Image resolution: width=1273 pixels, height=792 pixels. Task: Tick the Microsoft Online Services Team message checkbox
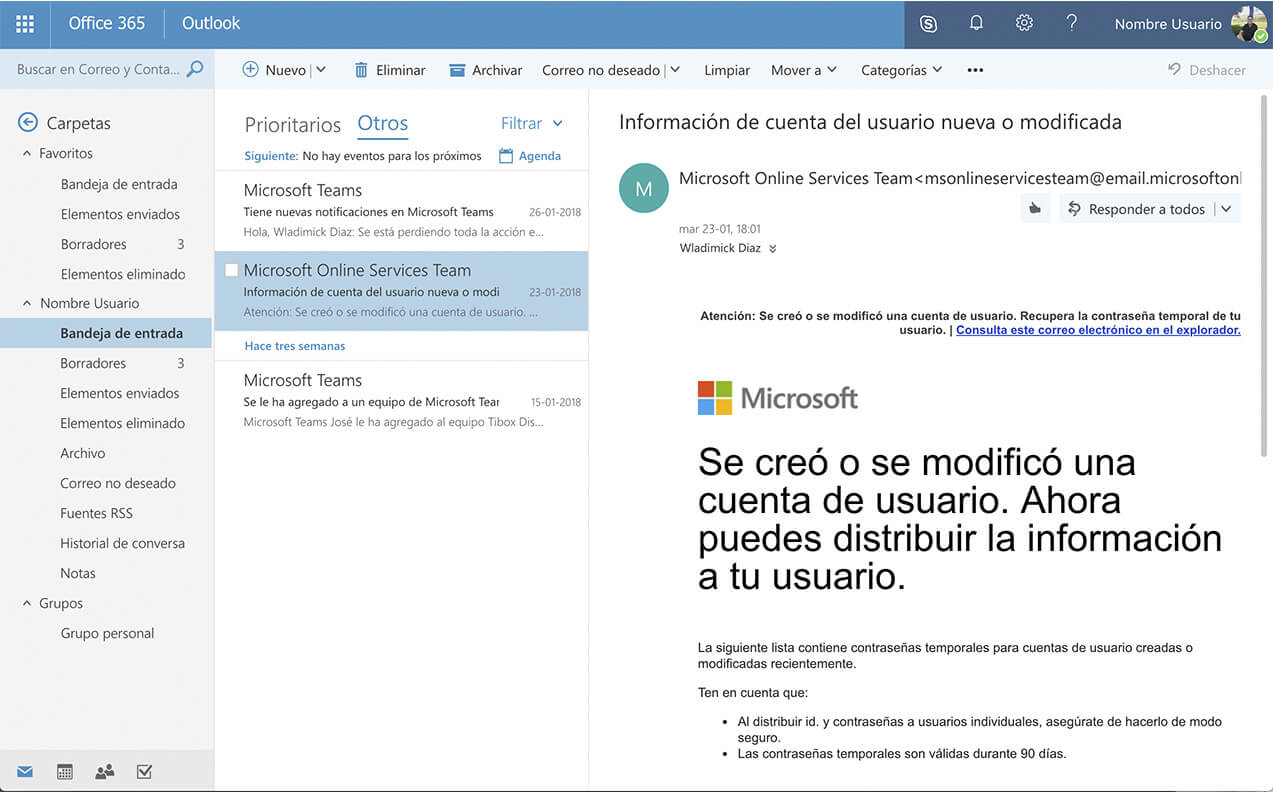tap(231, 270)
